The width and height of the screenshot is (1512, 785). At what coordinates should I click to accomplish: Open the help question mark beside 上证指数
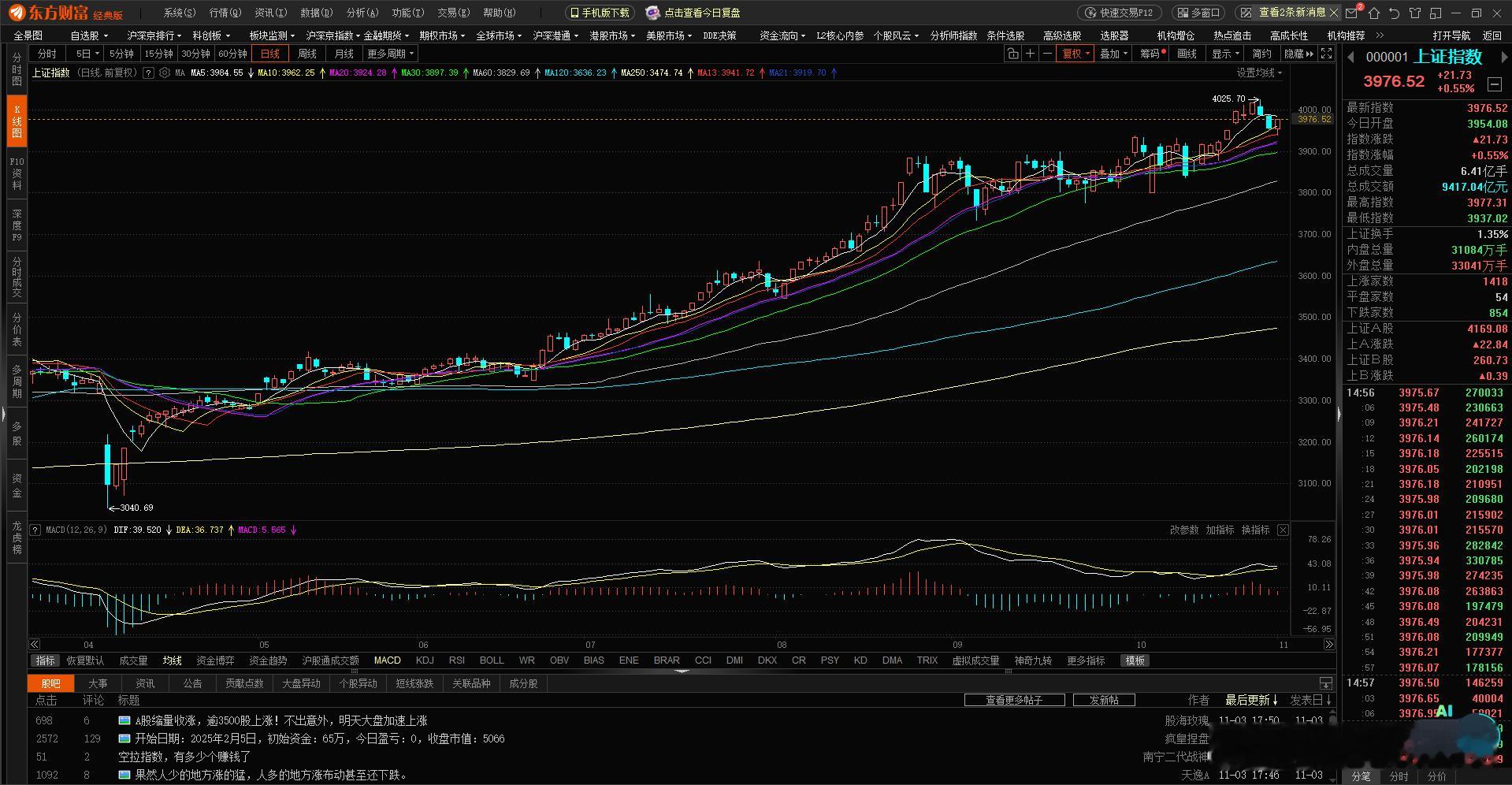point(147,73)
